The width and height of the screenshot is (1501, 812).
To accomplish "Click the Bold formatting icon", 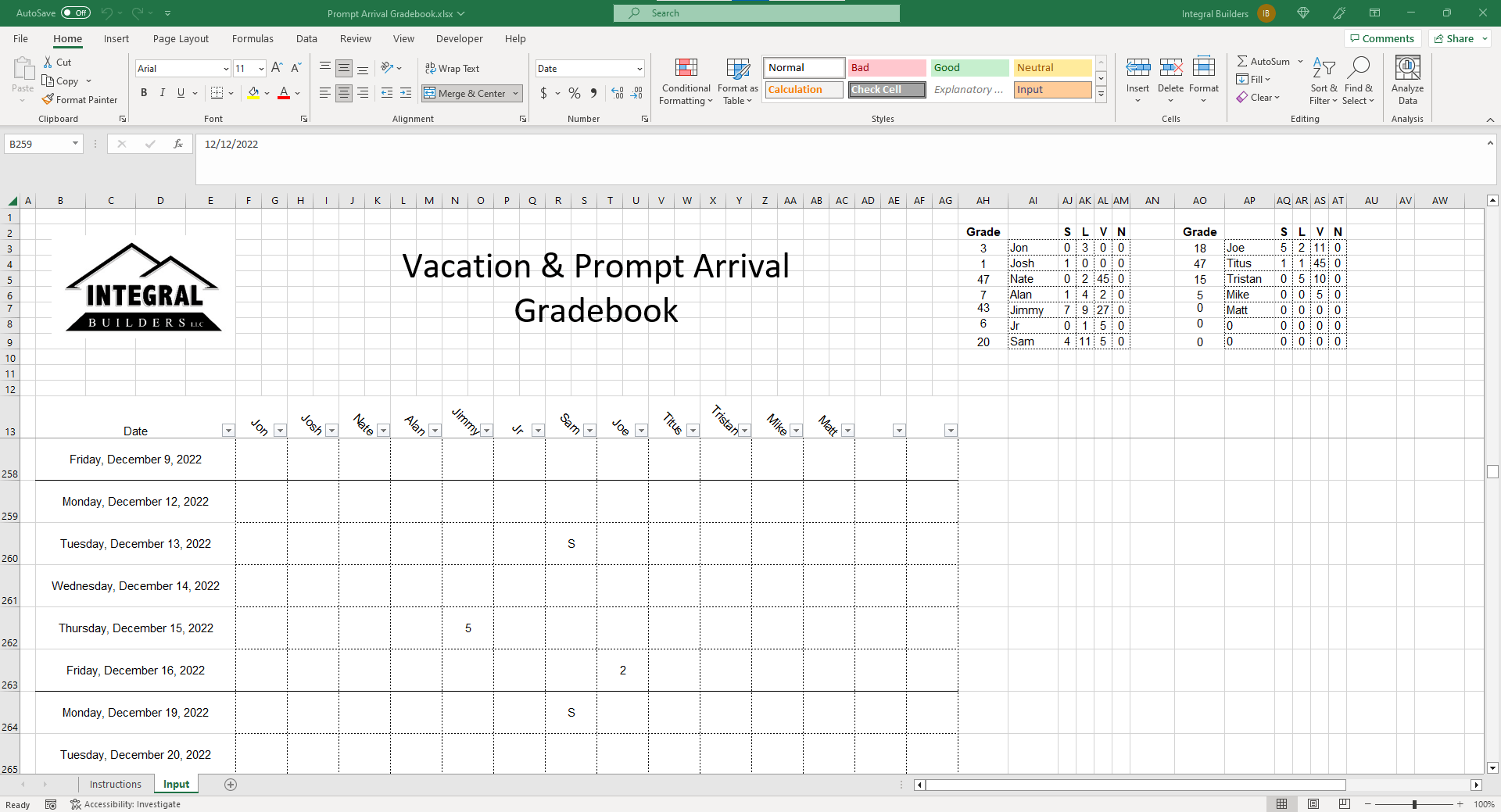I will [x=144, y=93].
